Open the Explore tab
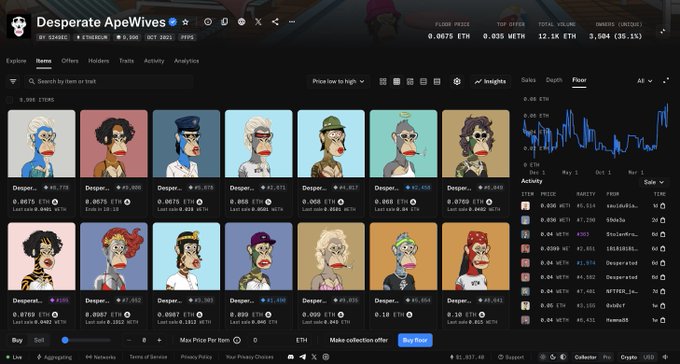 [x=16, y=61]
